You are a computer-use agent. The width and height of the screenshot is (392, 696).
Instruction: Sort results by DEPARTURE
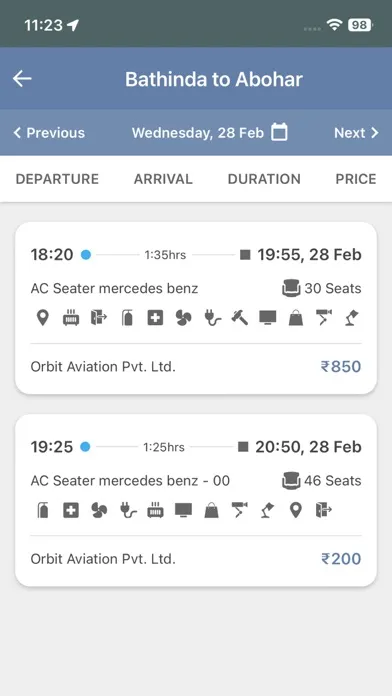57,179
